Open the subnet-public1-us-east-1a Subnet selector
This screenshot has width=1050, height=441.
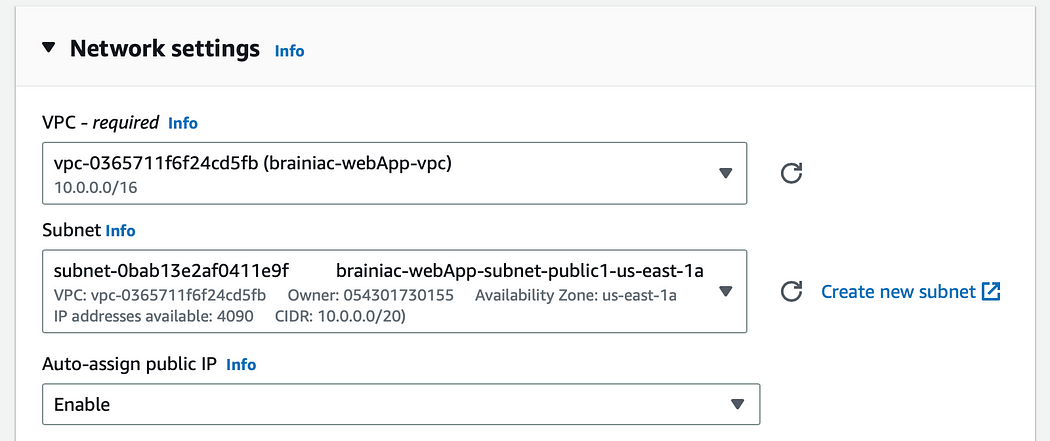click(x=394, y=291)
